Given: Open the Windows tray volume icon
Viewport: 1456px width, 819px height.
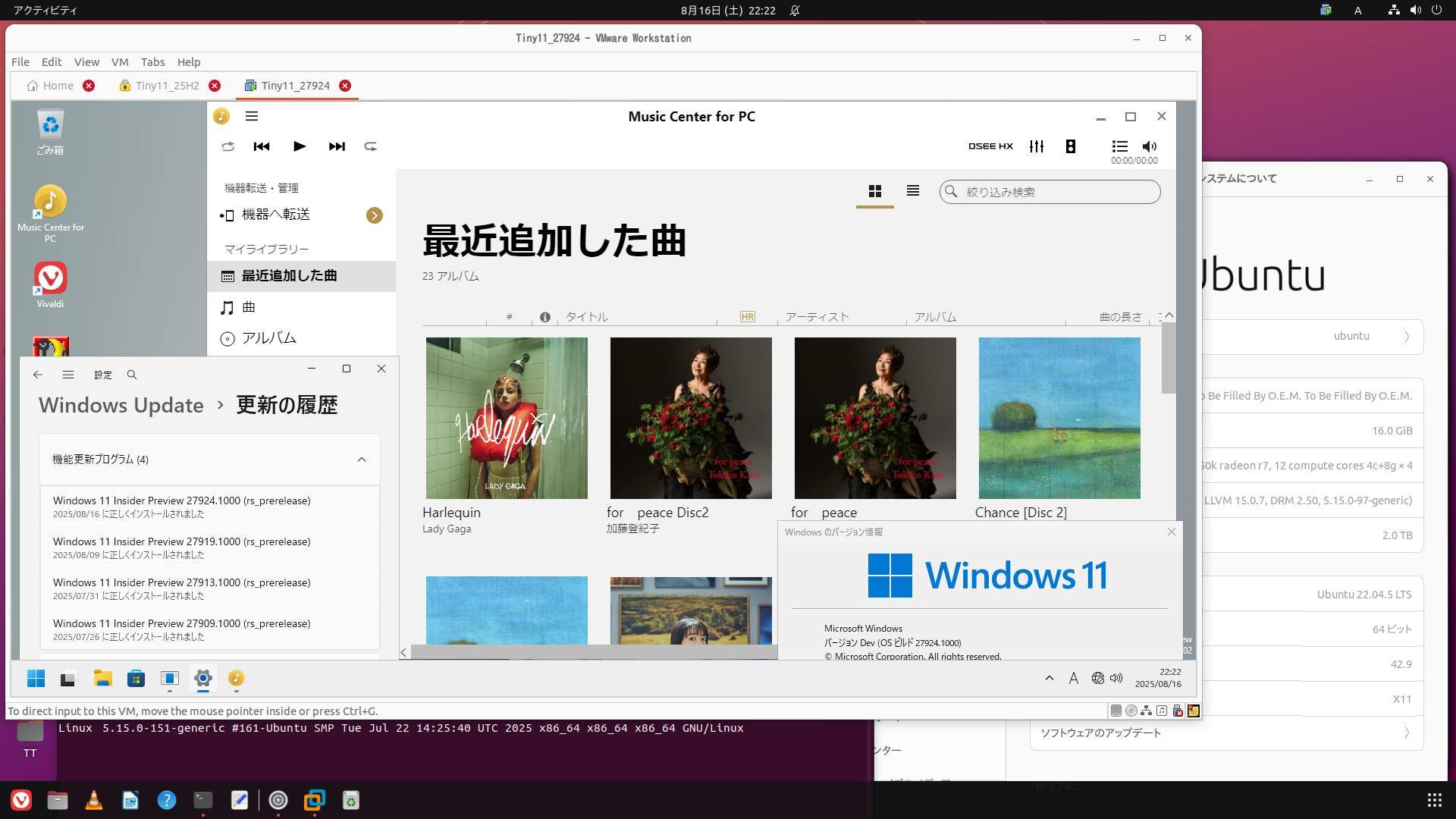Looking at the screenshot, I should click(x=1116, y=678).
